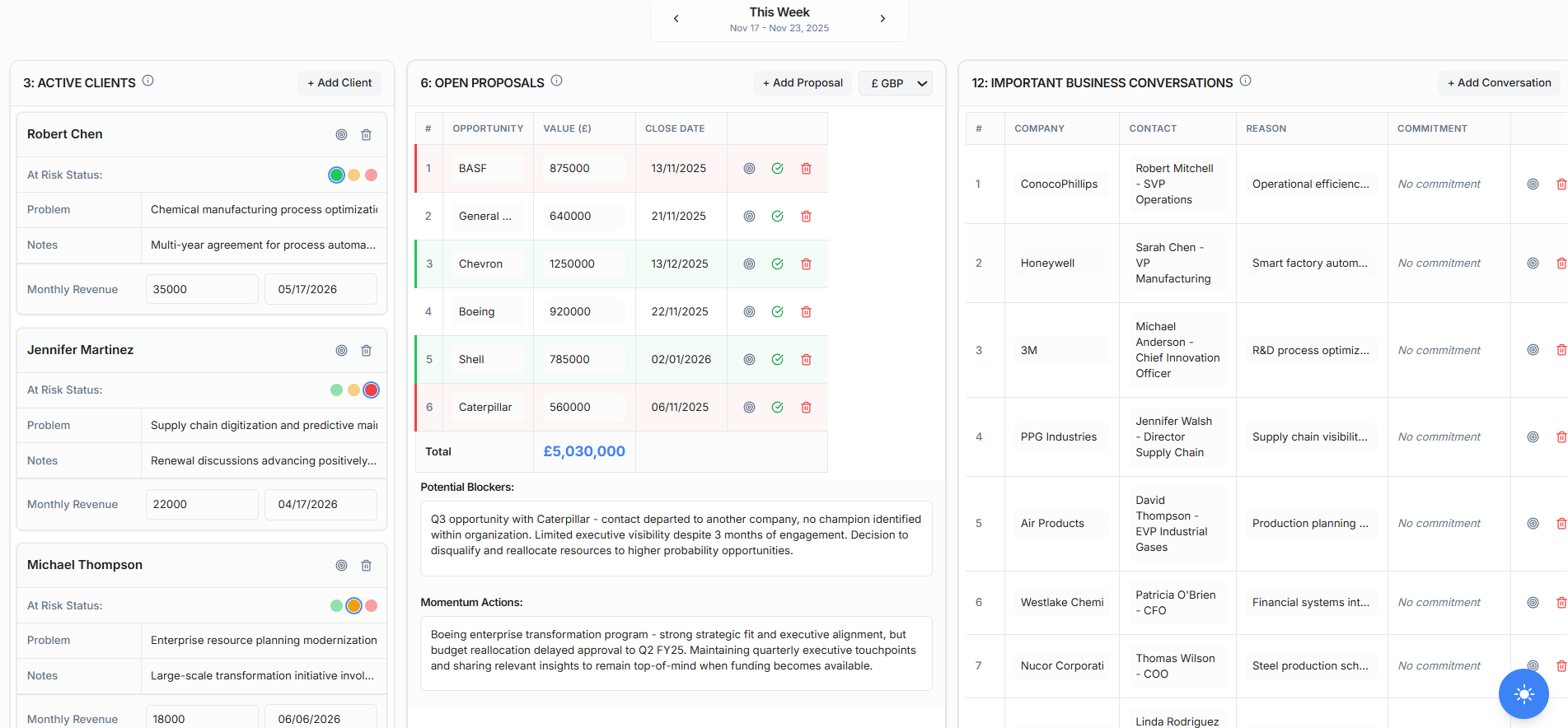Image resolution: width=1568 pixels, height=728 pixels.
Task: Edit Patricia O'Brien contact cell
Action: click(x=1177, y=603)
